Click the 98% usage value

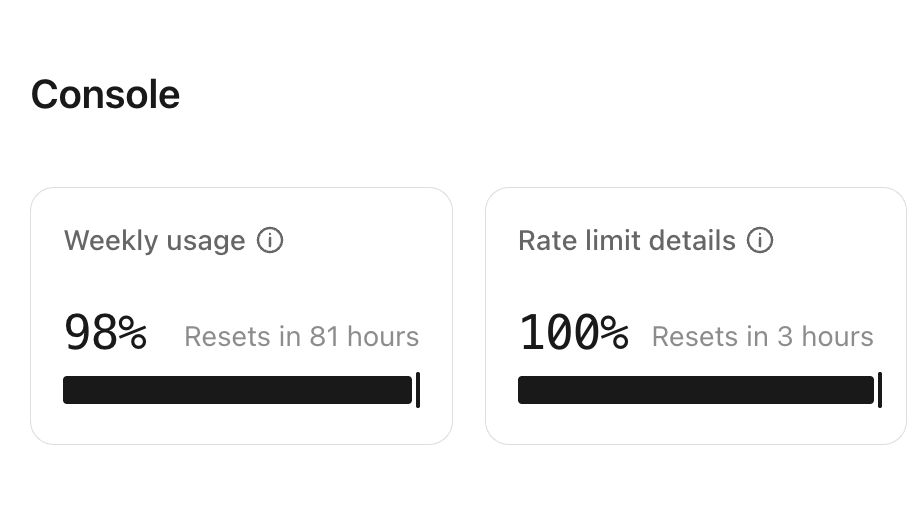[x=105, y=333]
